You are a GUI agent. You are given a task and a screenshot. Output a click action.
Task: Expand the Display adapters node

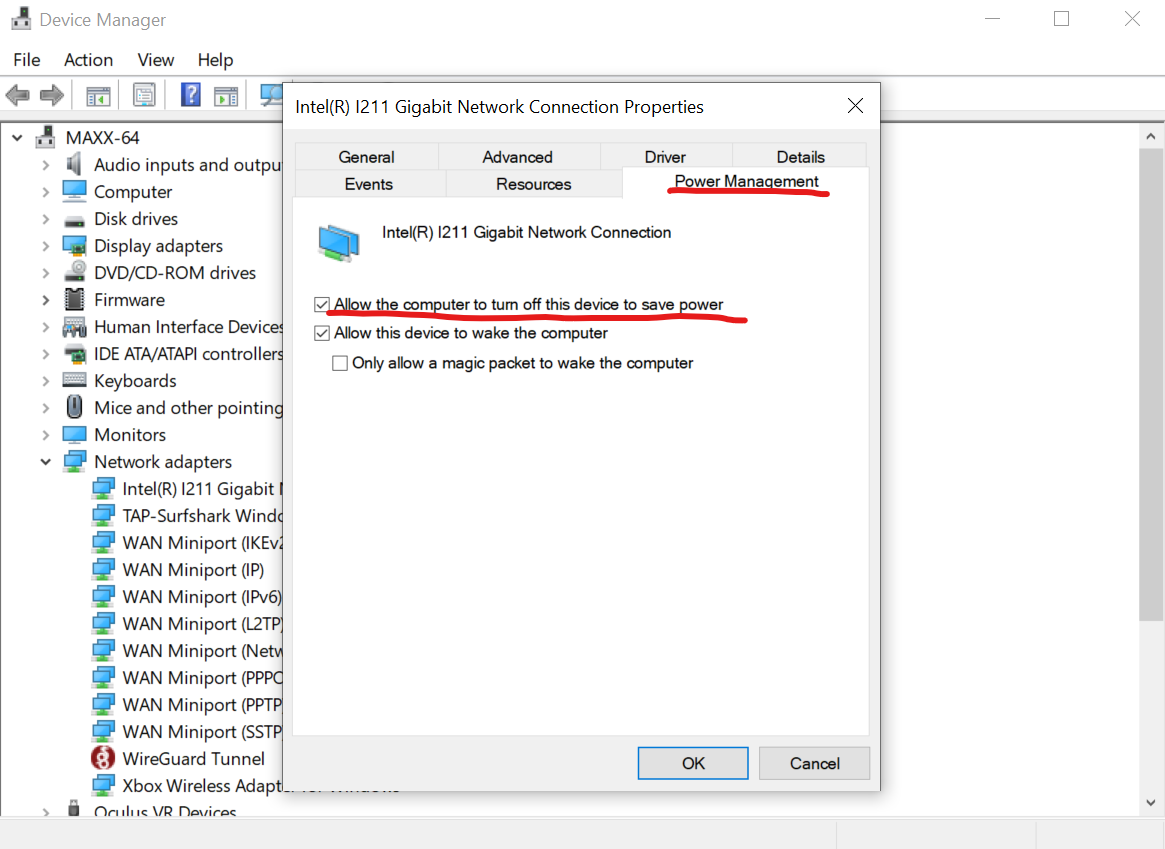(45, 246)
